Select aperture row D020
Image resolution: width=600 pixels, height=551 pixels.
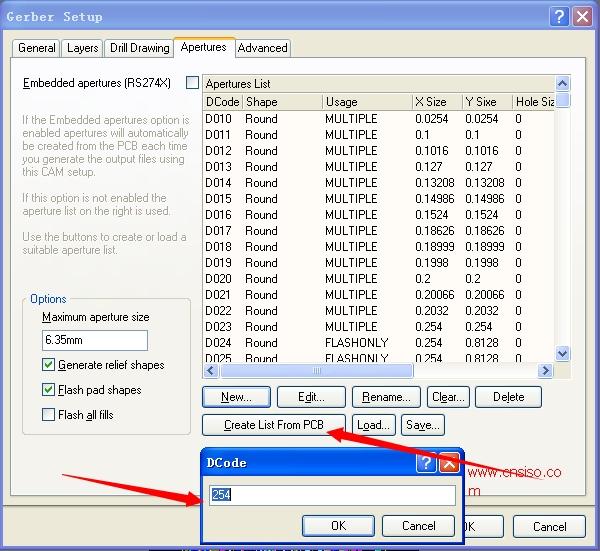[378, 279]
